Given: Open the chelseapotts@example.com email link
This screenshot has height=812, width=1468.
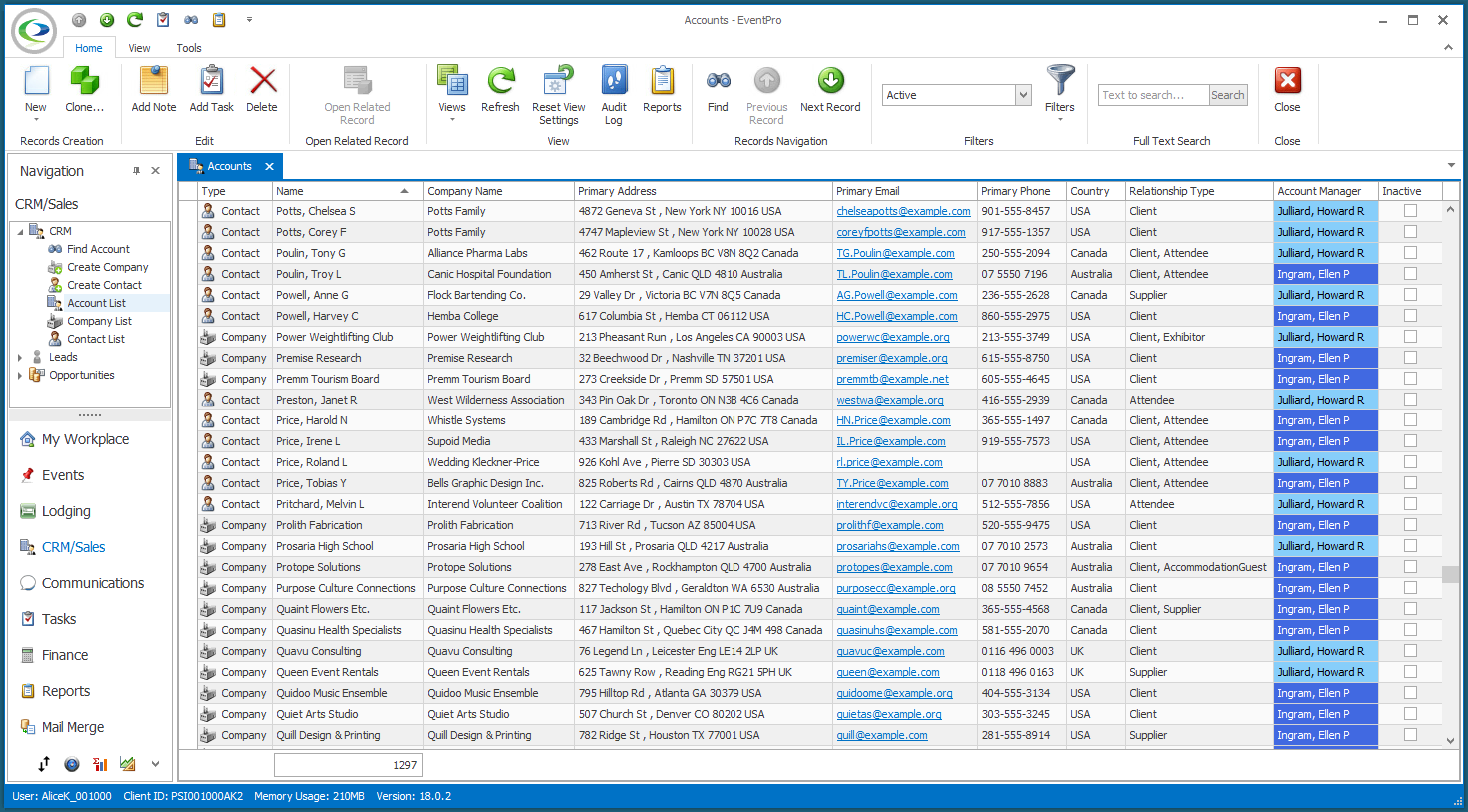Looking at the screenshot, I should coord(903,211).
